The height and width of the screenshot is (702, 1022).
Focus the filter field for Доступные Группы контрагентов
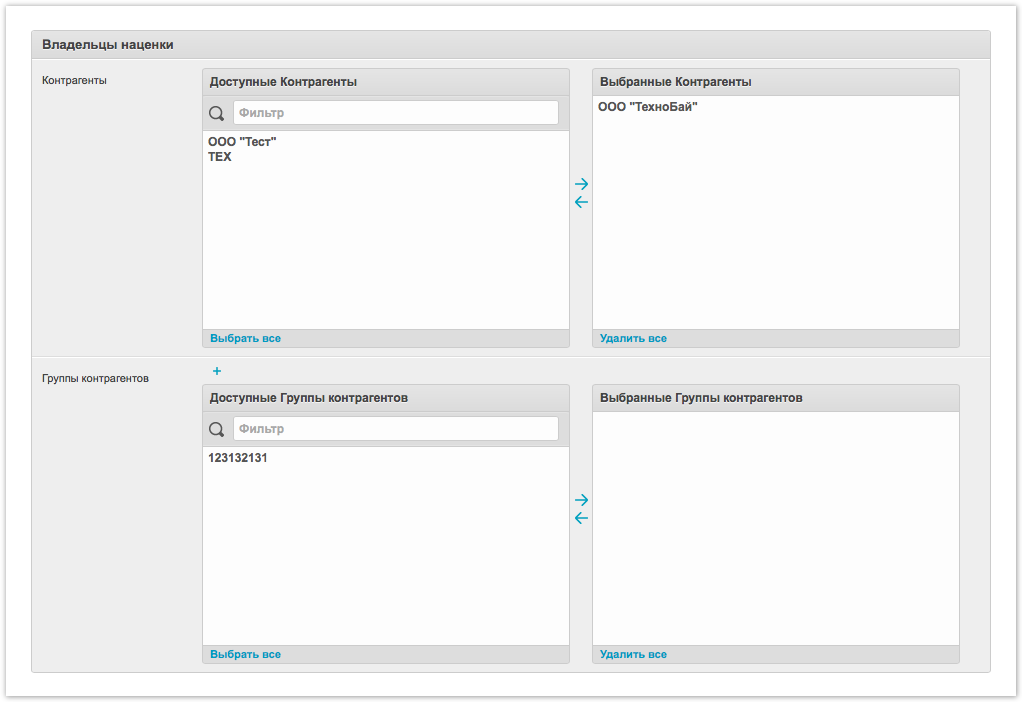tap(395, 429)
